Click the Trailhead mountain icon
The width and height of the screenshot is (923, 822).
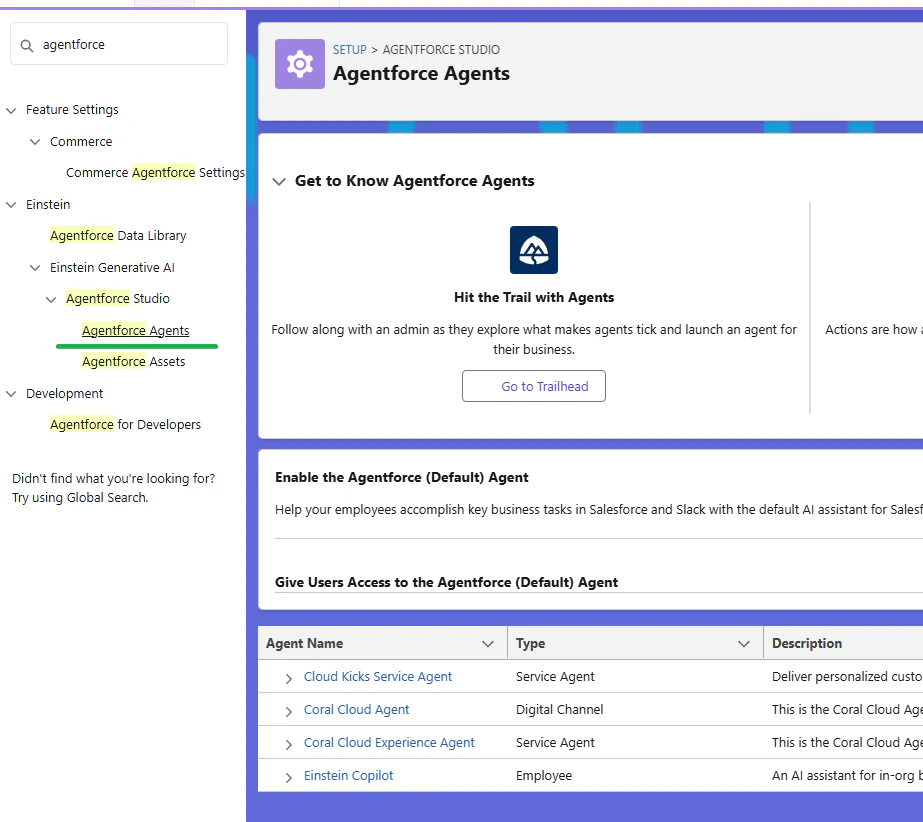[533, 250]
